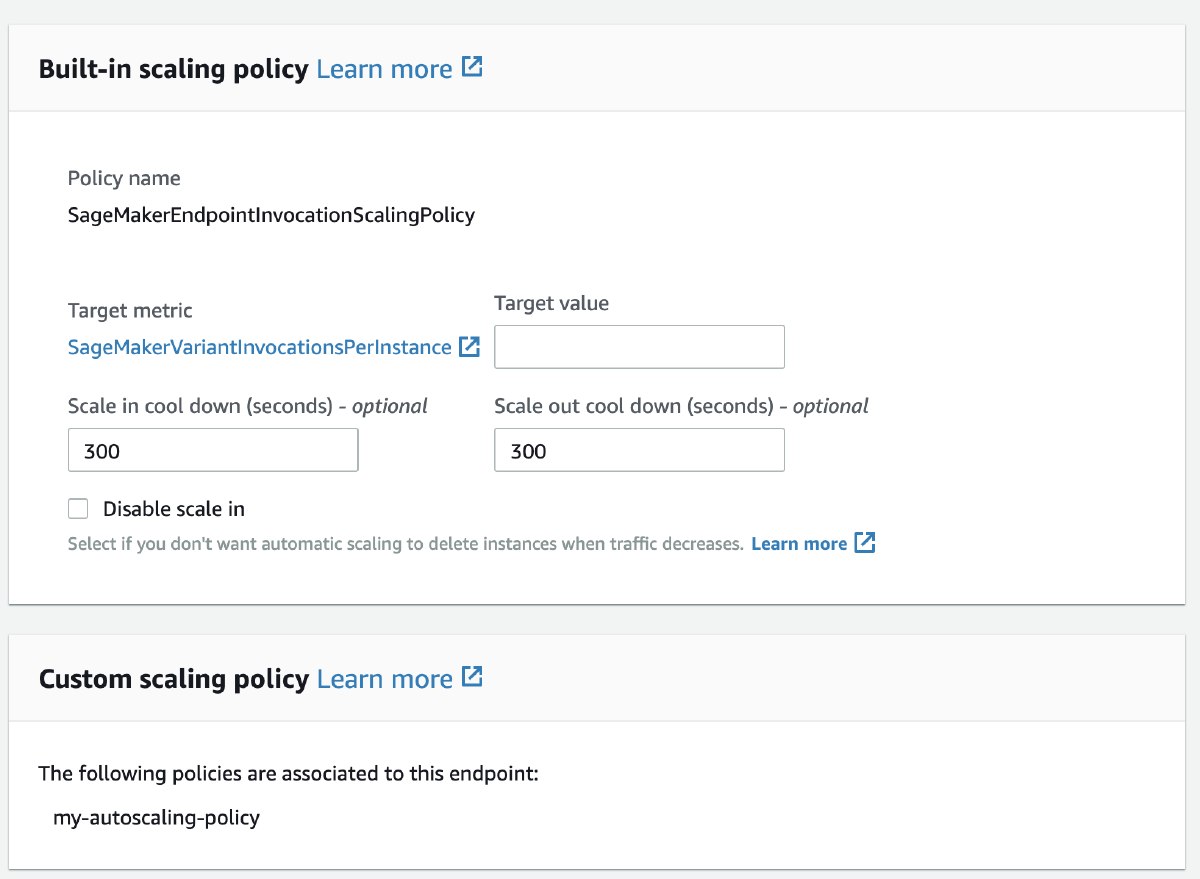Click the Scale out cool down field

(x=639, y=450)
